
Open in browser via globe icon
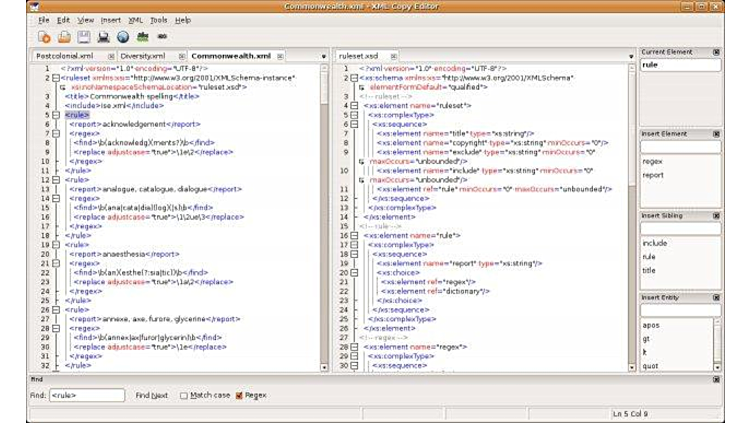point(123,37)
